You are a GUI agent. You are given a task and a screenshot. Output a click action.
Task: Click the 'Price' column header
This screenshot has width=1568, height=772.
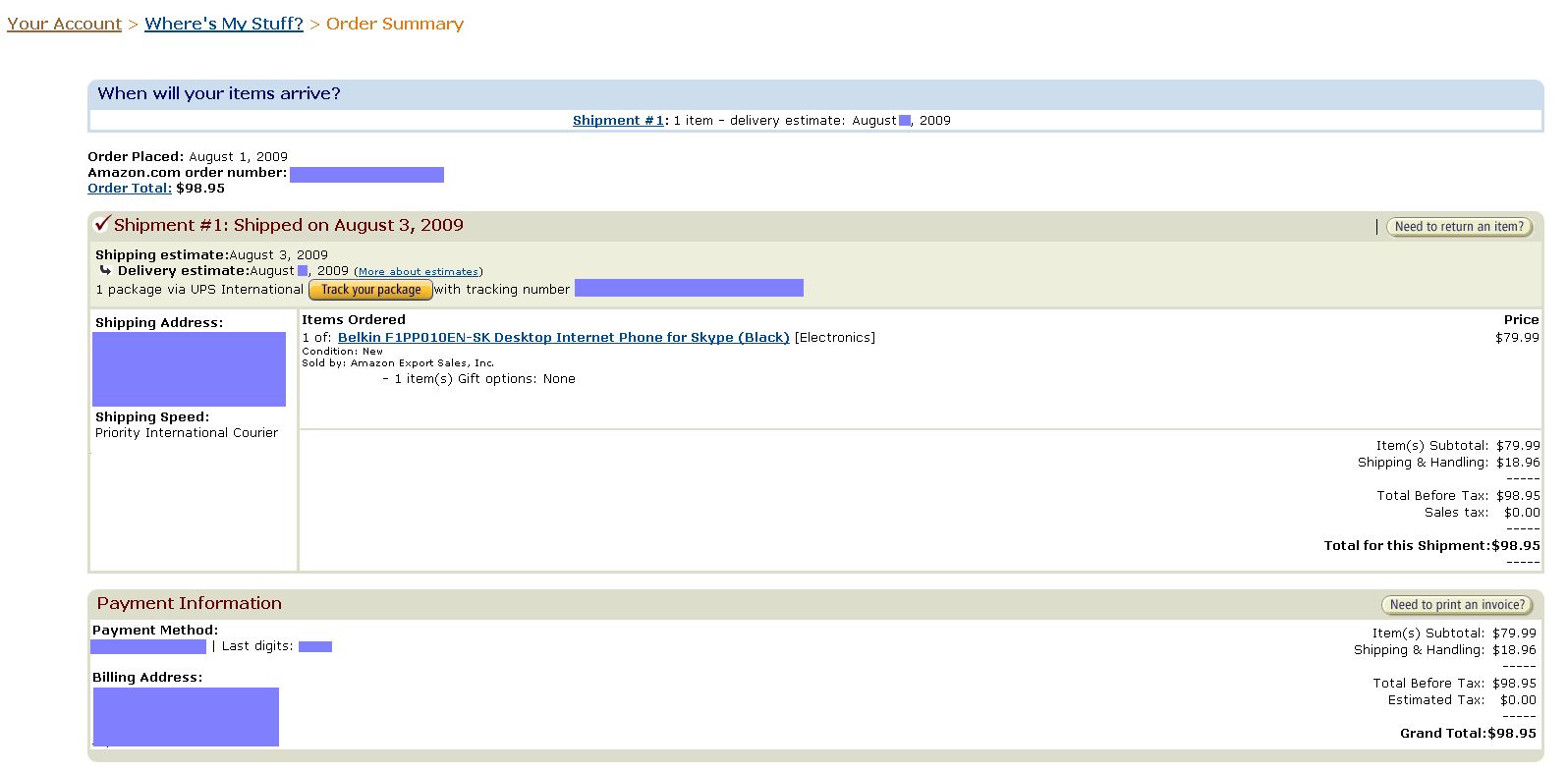1522,320
